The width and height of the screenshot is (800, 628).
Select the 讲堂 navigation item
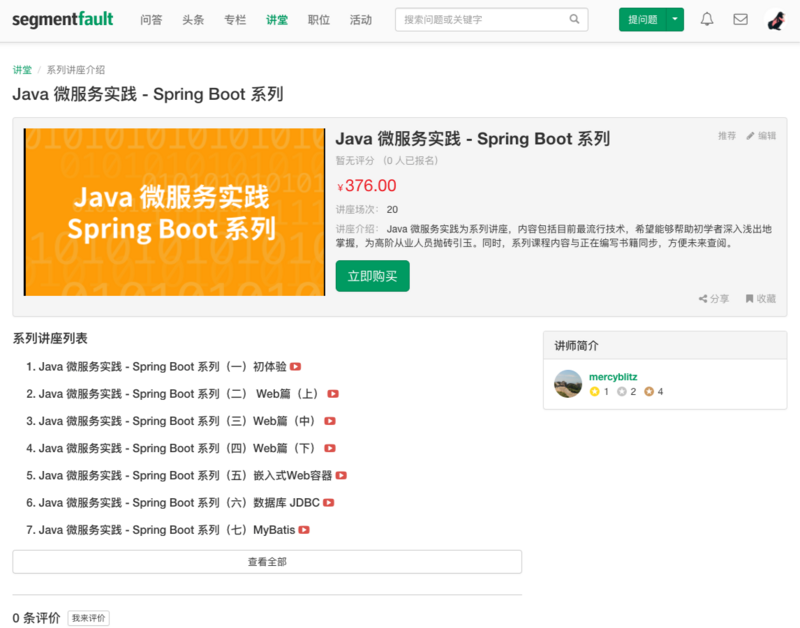click(276, 19)
